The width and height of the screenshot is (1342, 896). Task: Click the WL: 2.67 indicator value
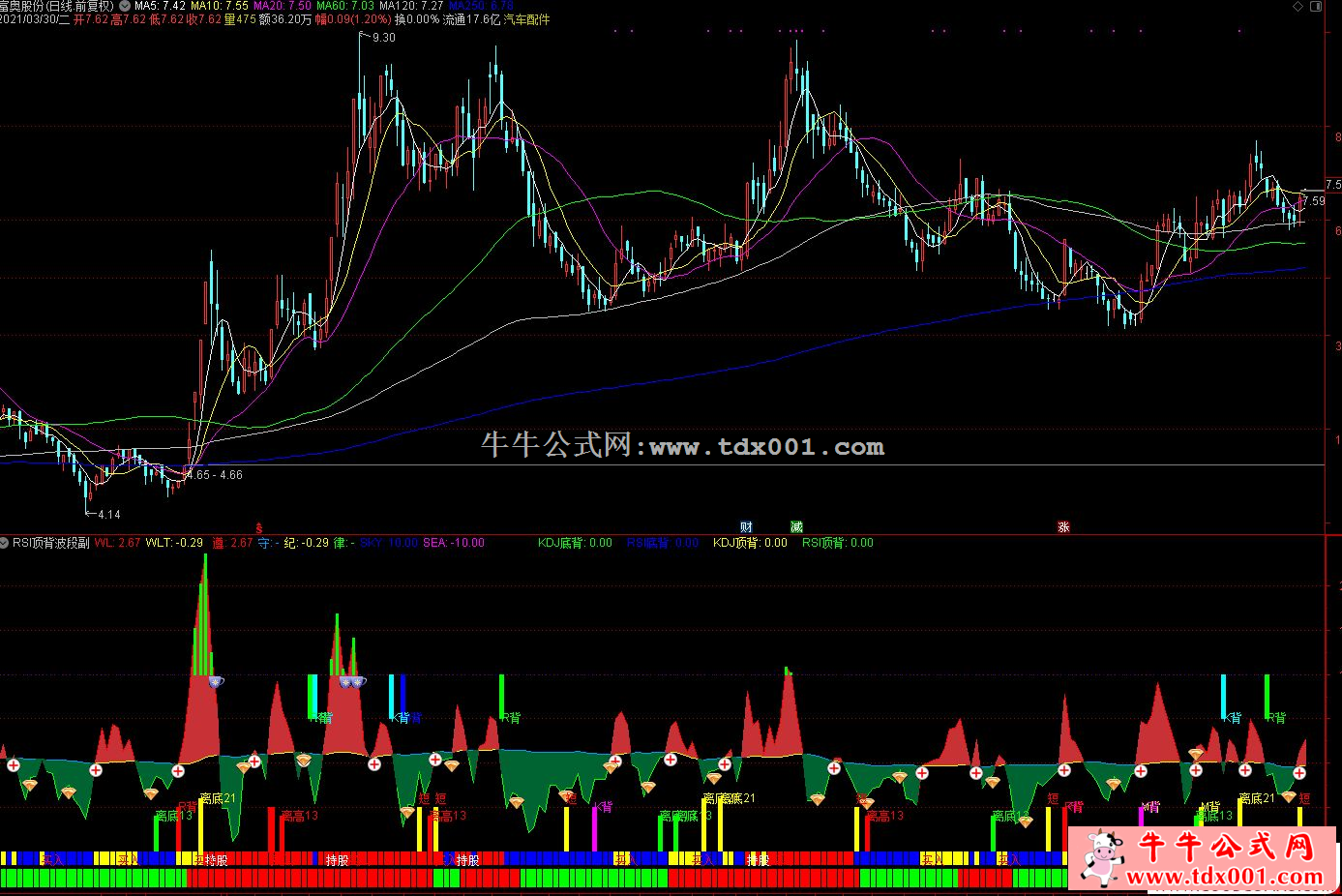pos(117,543)
